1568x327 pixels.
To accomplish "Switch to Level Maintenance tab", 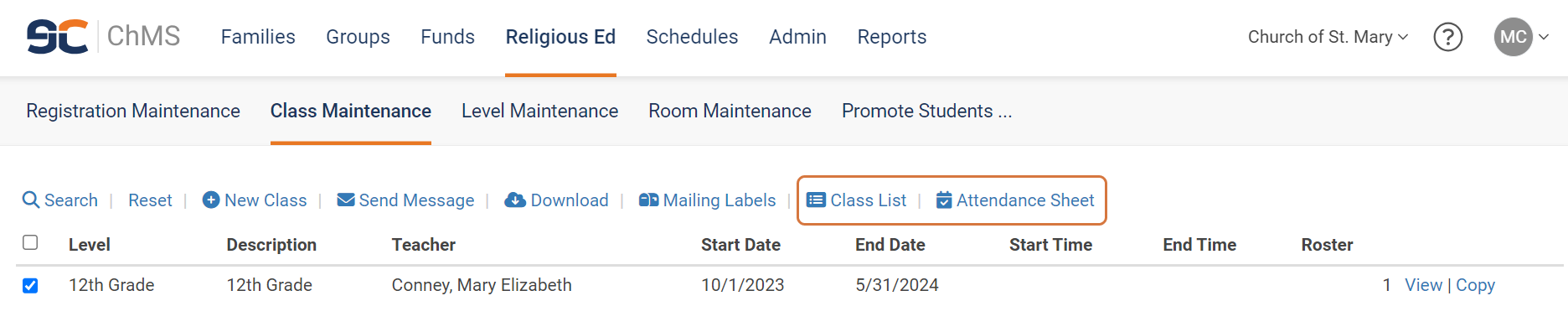I will point(539,111).
